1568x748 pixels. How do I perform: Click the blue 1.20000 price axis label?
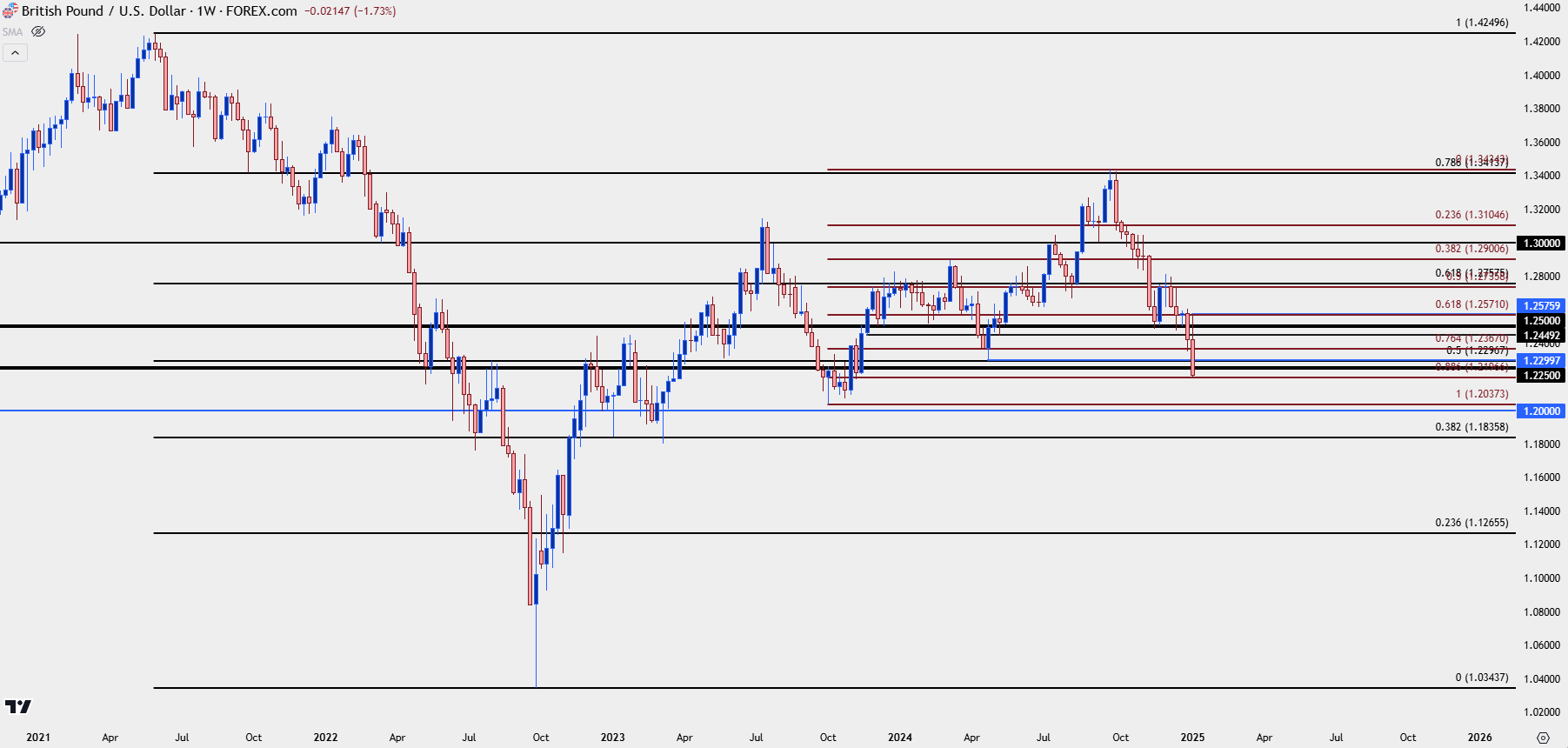pos(1542,411)
